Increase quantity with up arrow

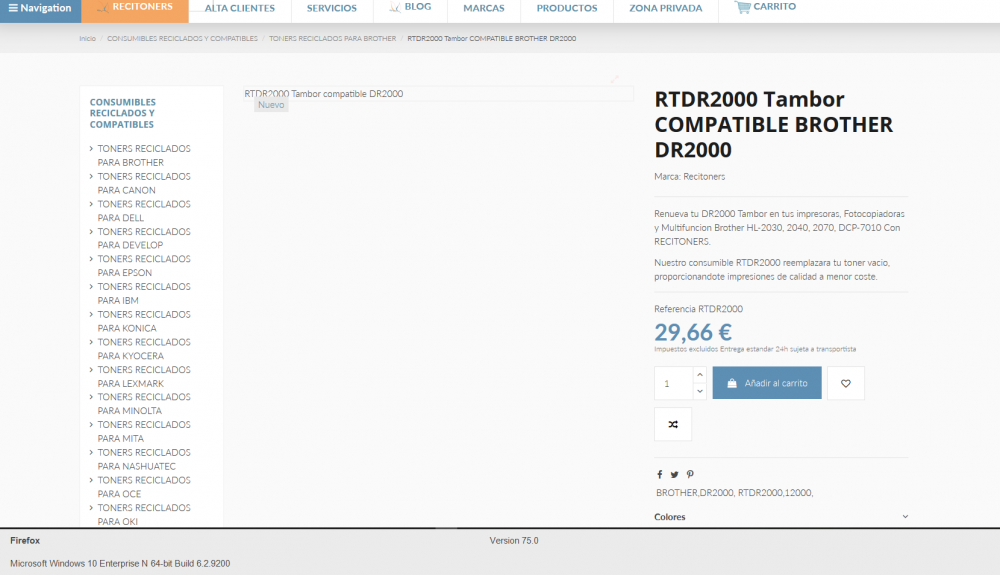click(x=700, y=375)
